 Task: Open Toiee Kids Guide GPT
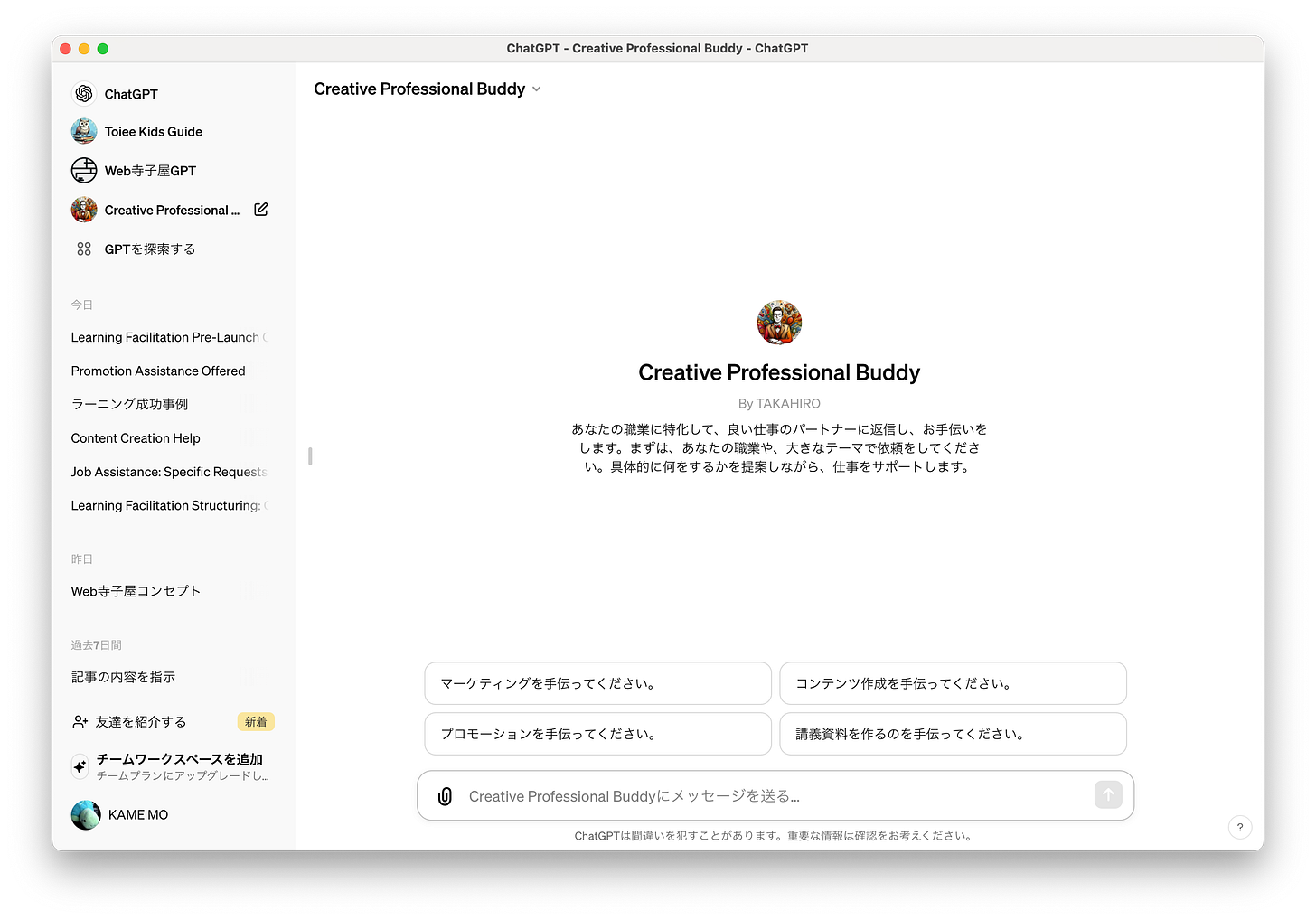tap(154, 132)
